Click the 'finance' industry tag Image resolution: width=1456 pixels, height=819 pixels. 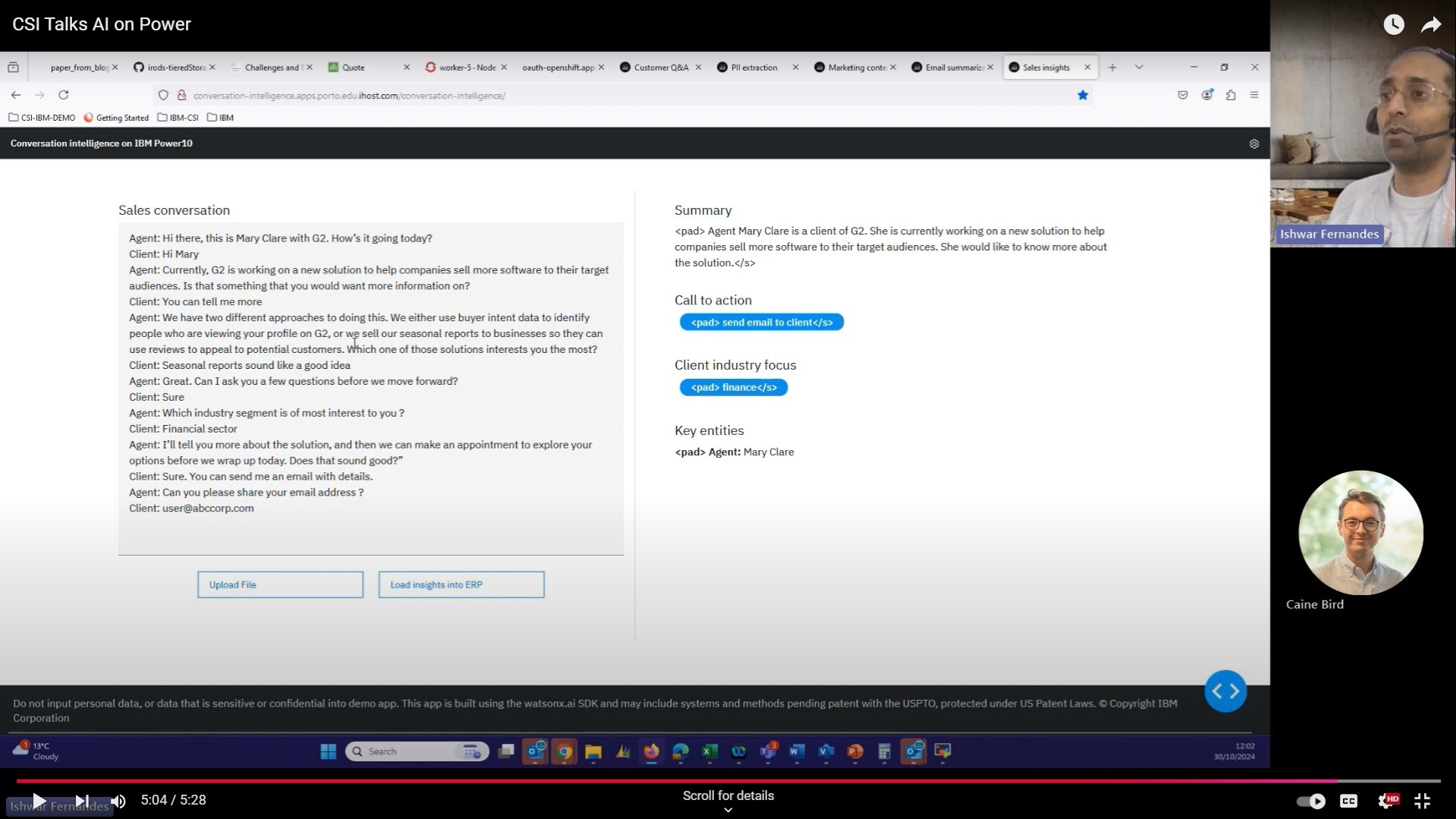tap(734, 387)
